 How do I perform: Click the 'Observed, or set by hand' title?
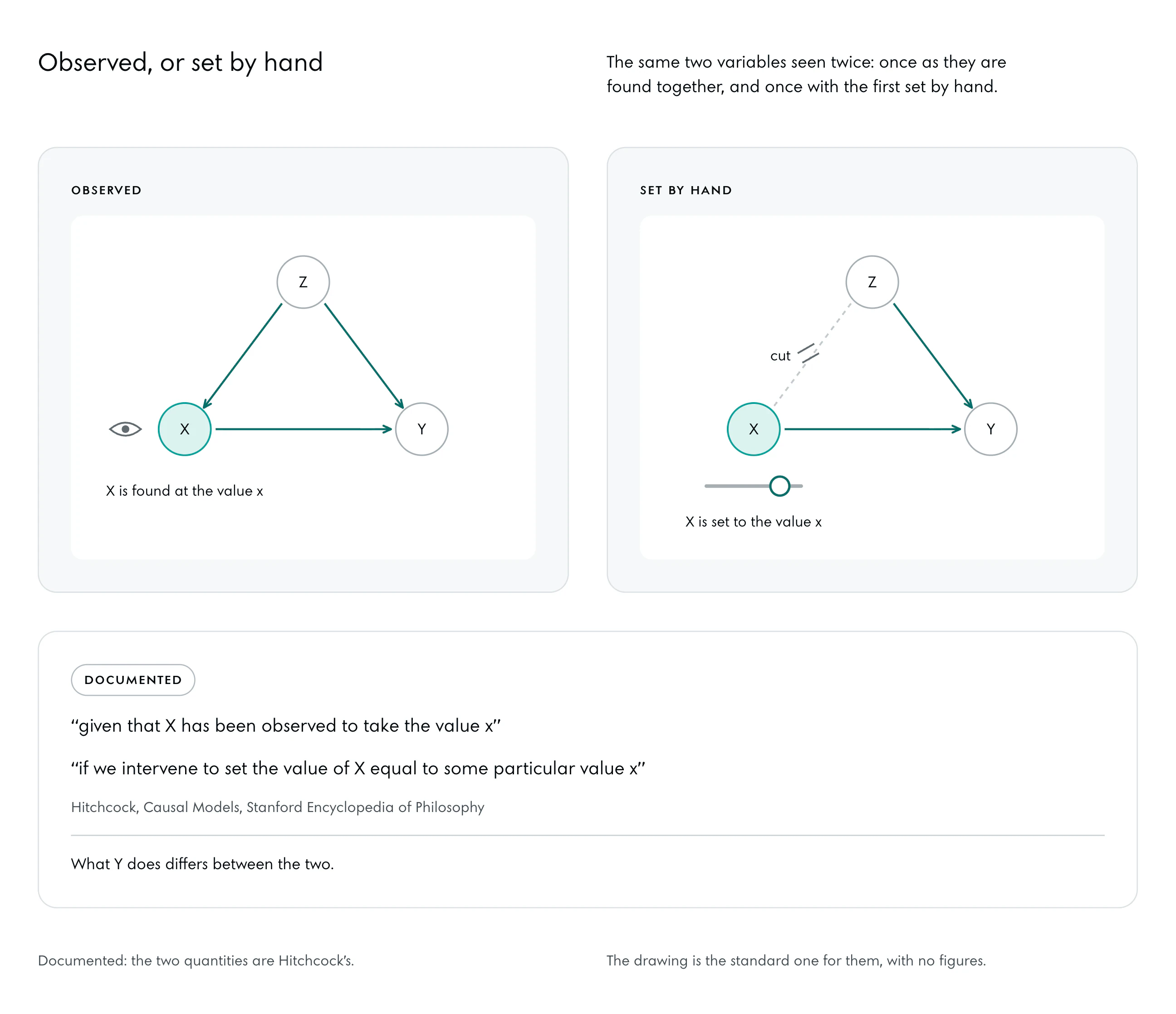click(181, 63)
